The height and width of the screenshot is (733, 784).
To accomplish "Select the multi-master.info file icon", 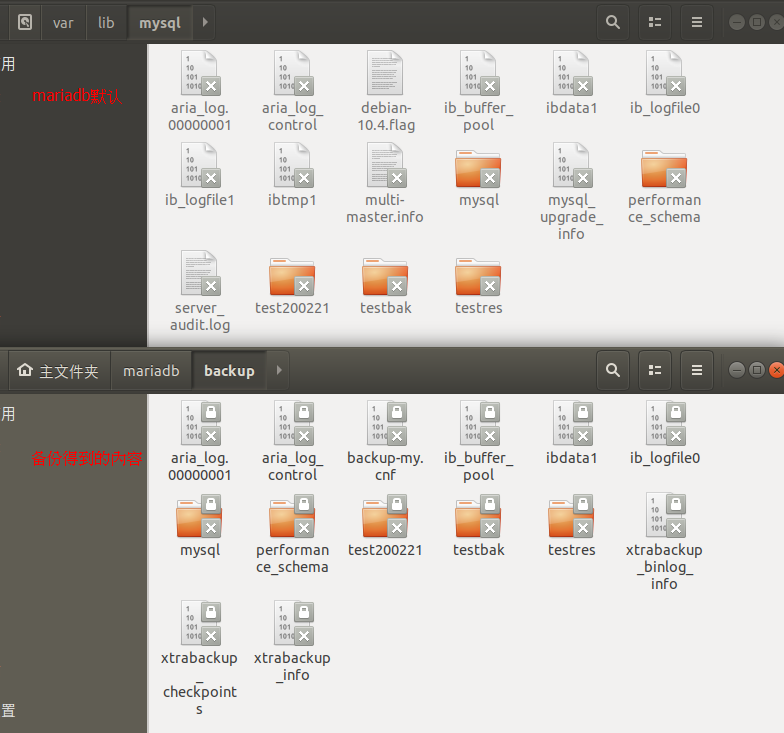I will pyautogui.click(x=385, y=165).
